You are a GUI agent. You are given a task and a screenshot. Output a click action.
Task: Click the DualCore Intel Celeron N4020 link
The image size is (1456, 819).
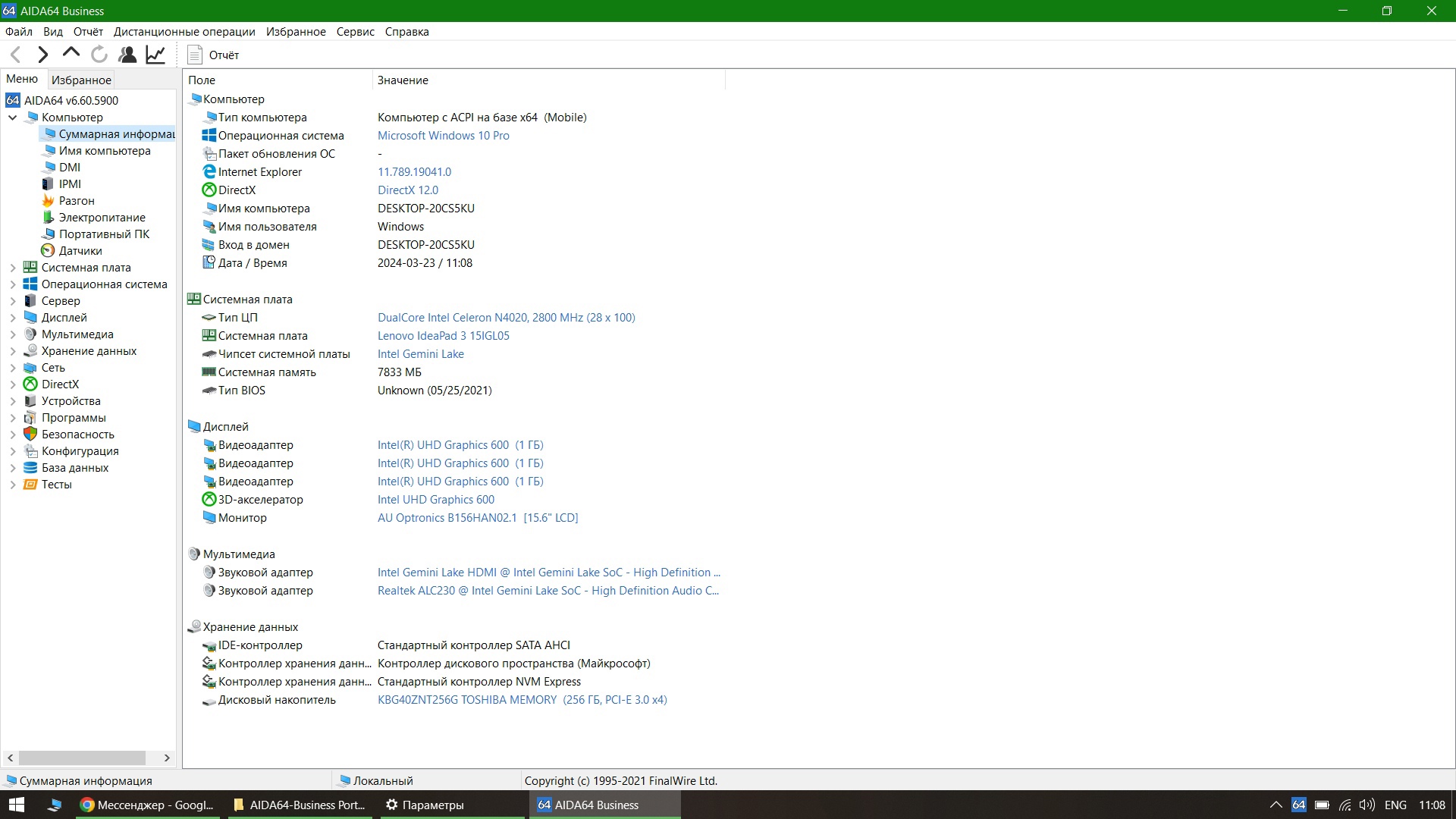point(506,318)
